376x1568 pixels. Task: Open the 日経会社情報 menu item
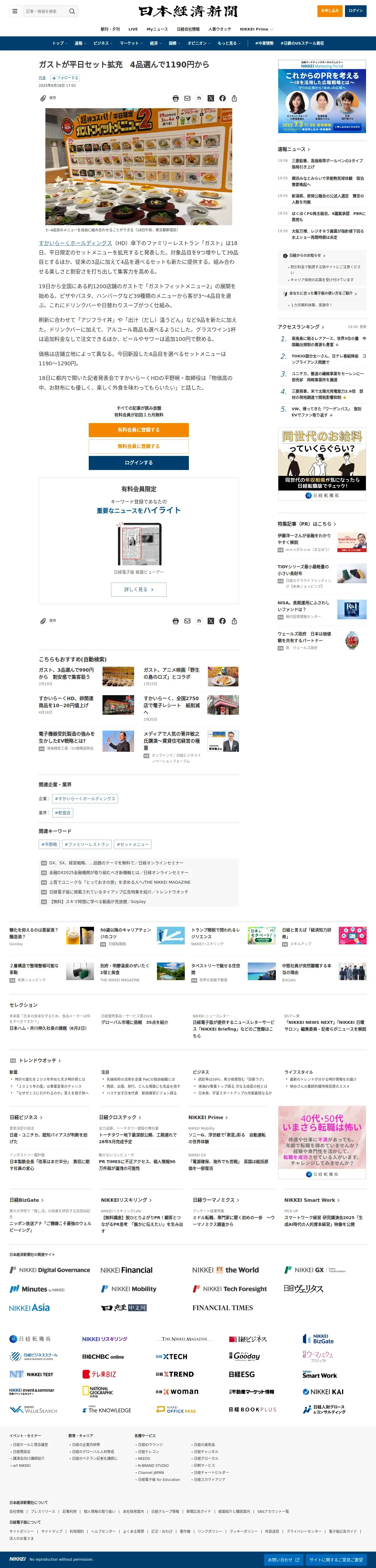tap(188, 29)
